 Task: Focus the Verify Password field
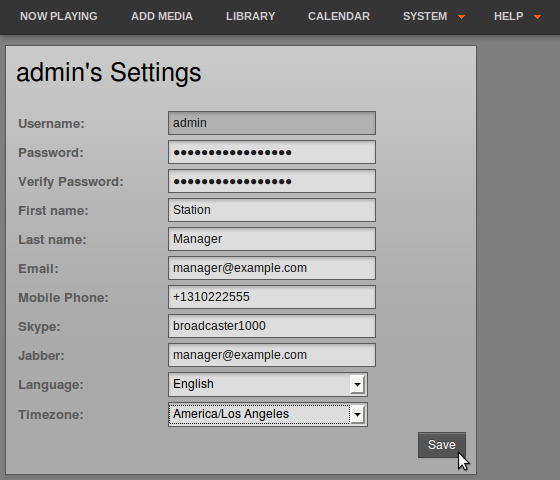point(272,181)
